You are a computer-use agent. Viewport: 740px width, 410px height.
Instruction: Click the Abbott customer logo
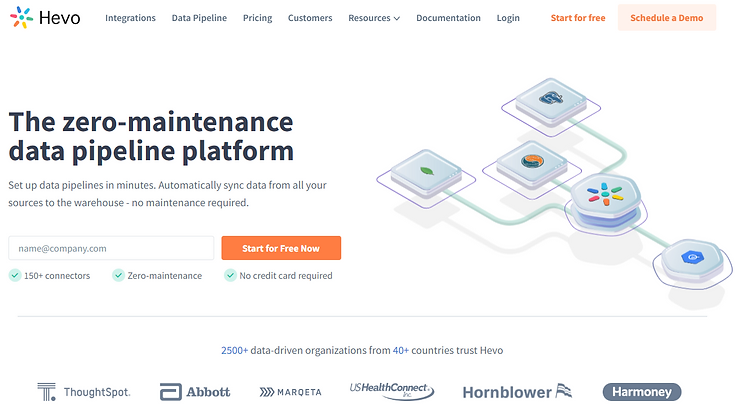coord(195,392)
